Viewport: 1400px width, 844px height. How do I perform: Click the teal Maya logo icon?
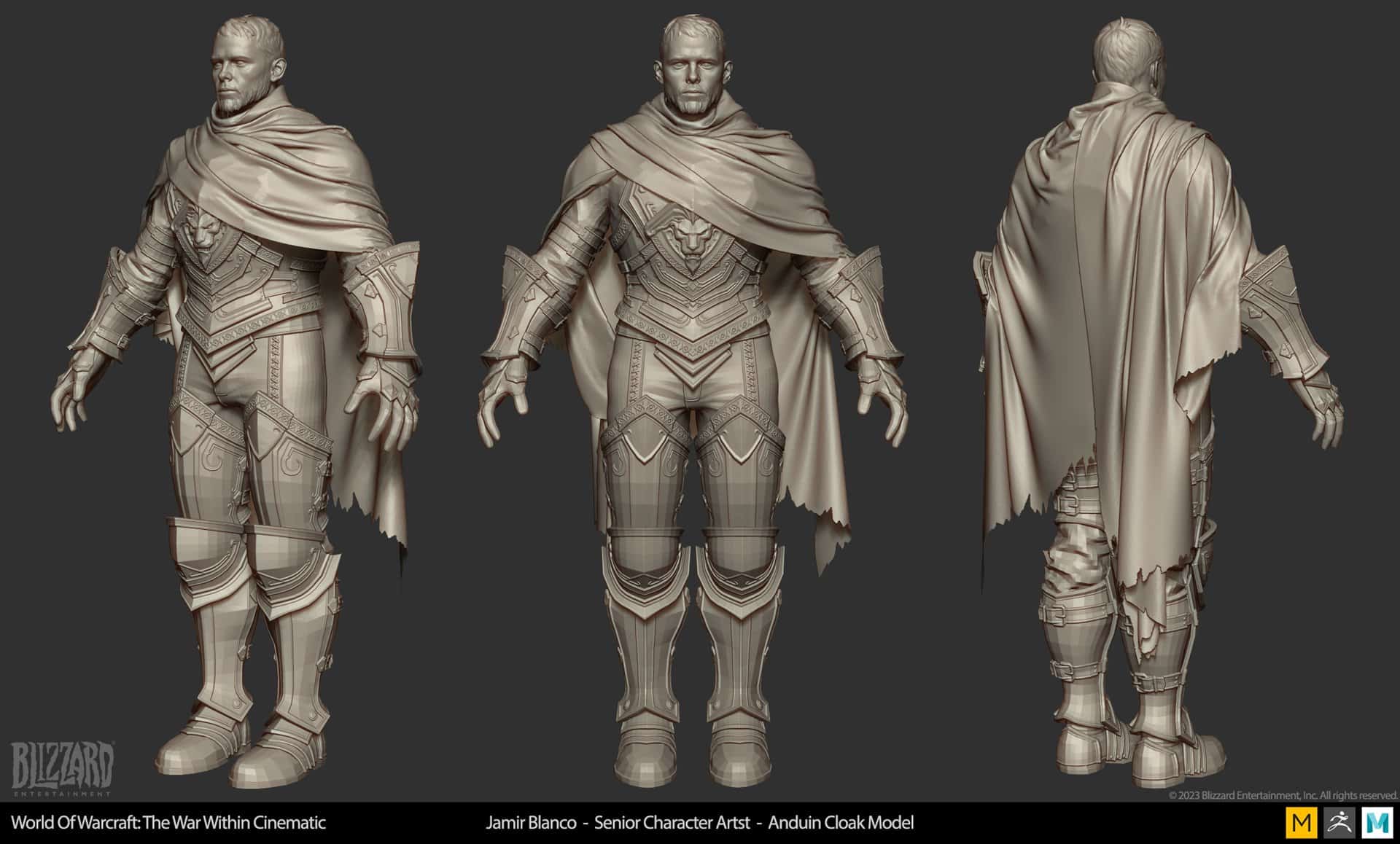click(x=1377, y=823)
